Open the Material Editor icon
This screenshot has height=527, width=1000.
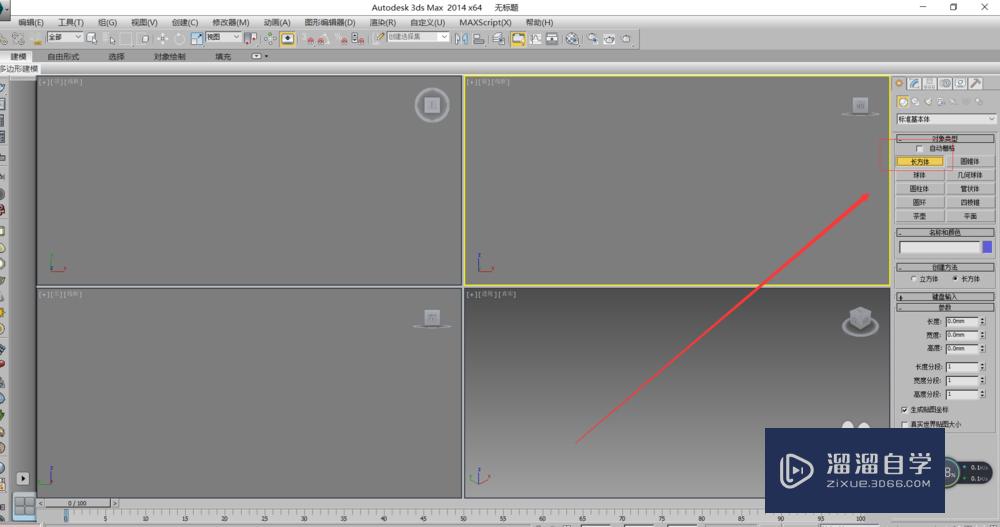coord(572,39)
